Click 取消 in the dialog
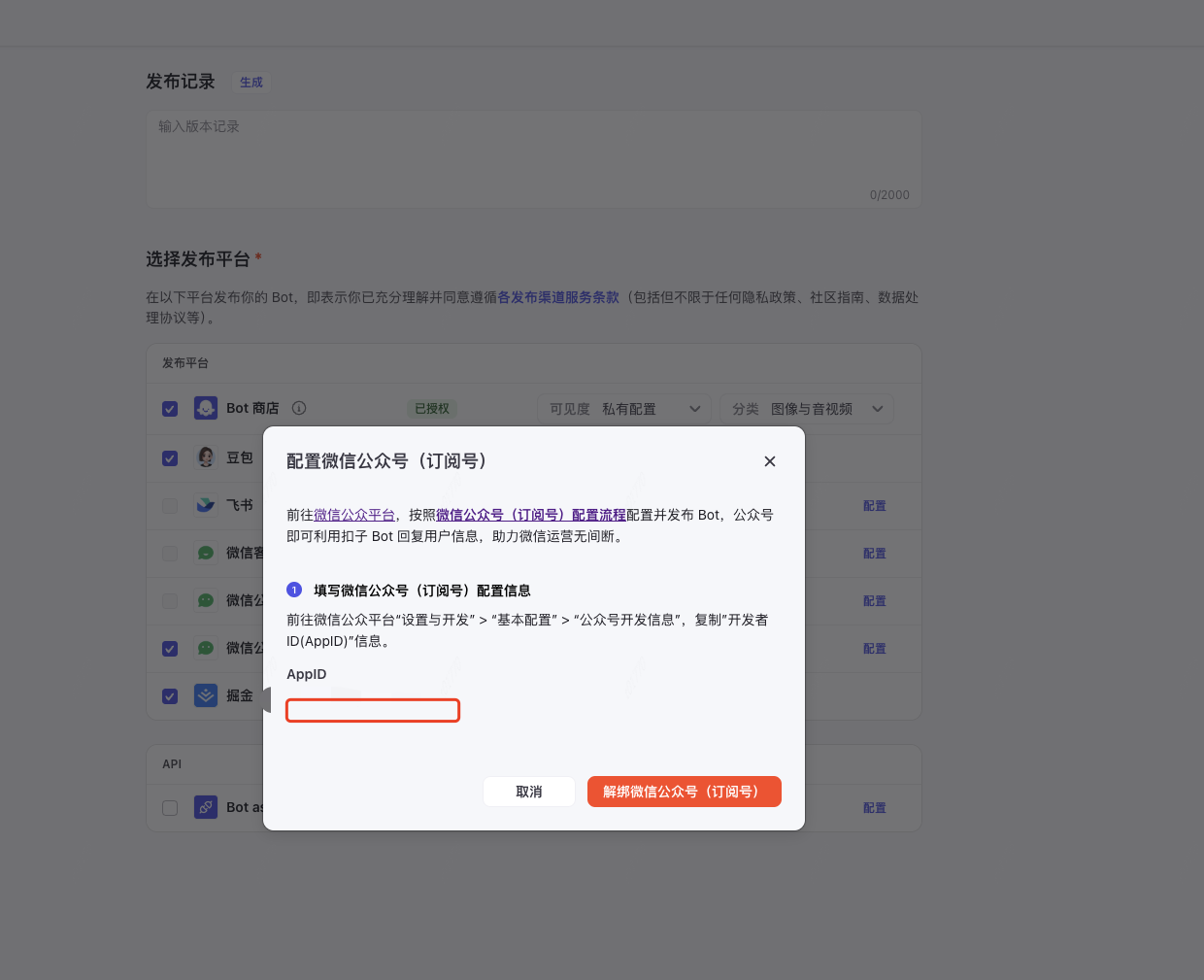 529,792
